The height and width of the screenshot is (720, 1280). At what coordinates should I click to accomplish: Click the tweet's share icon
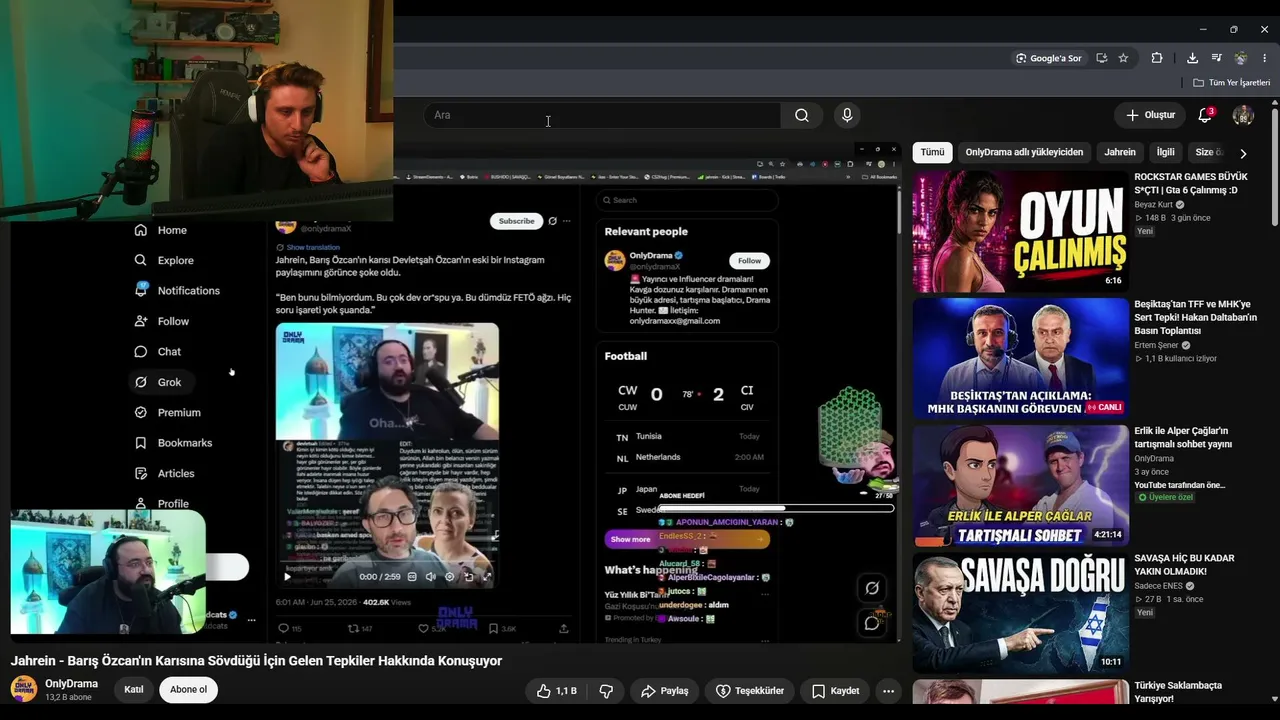coord(564,628)
